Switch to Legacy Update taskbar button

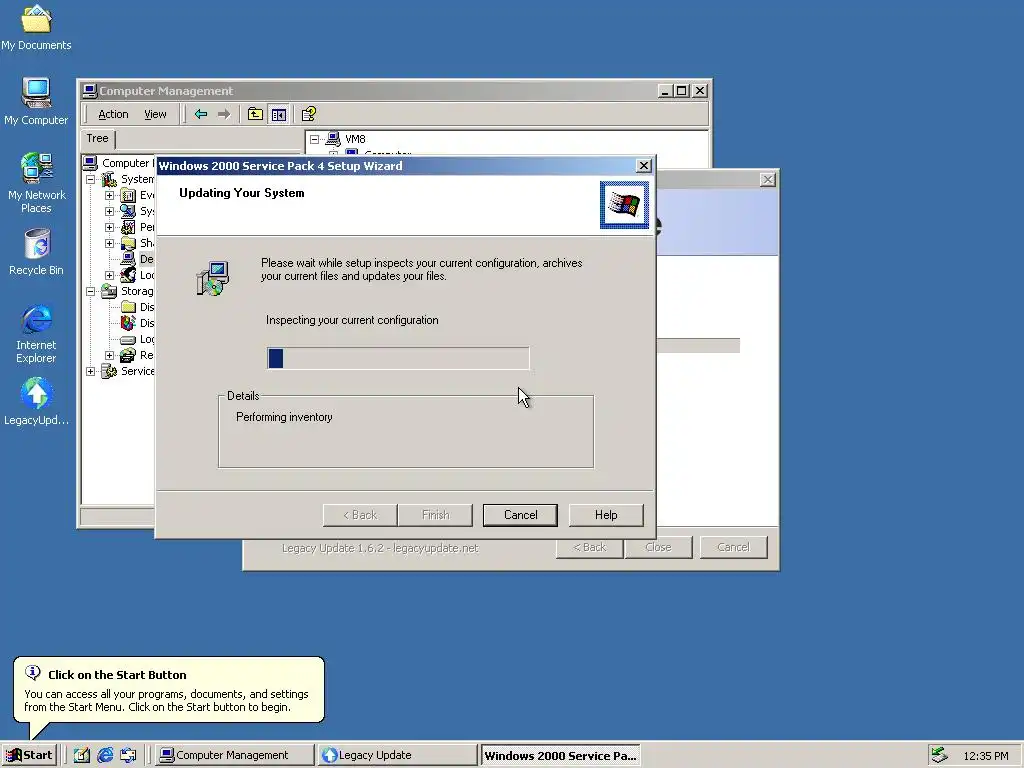(397, 755)
